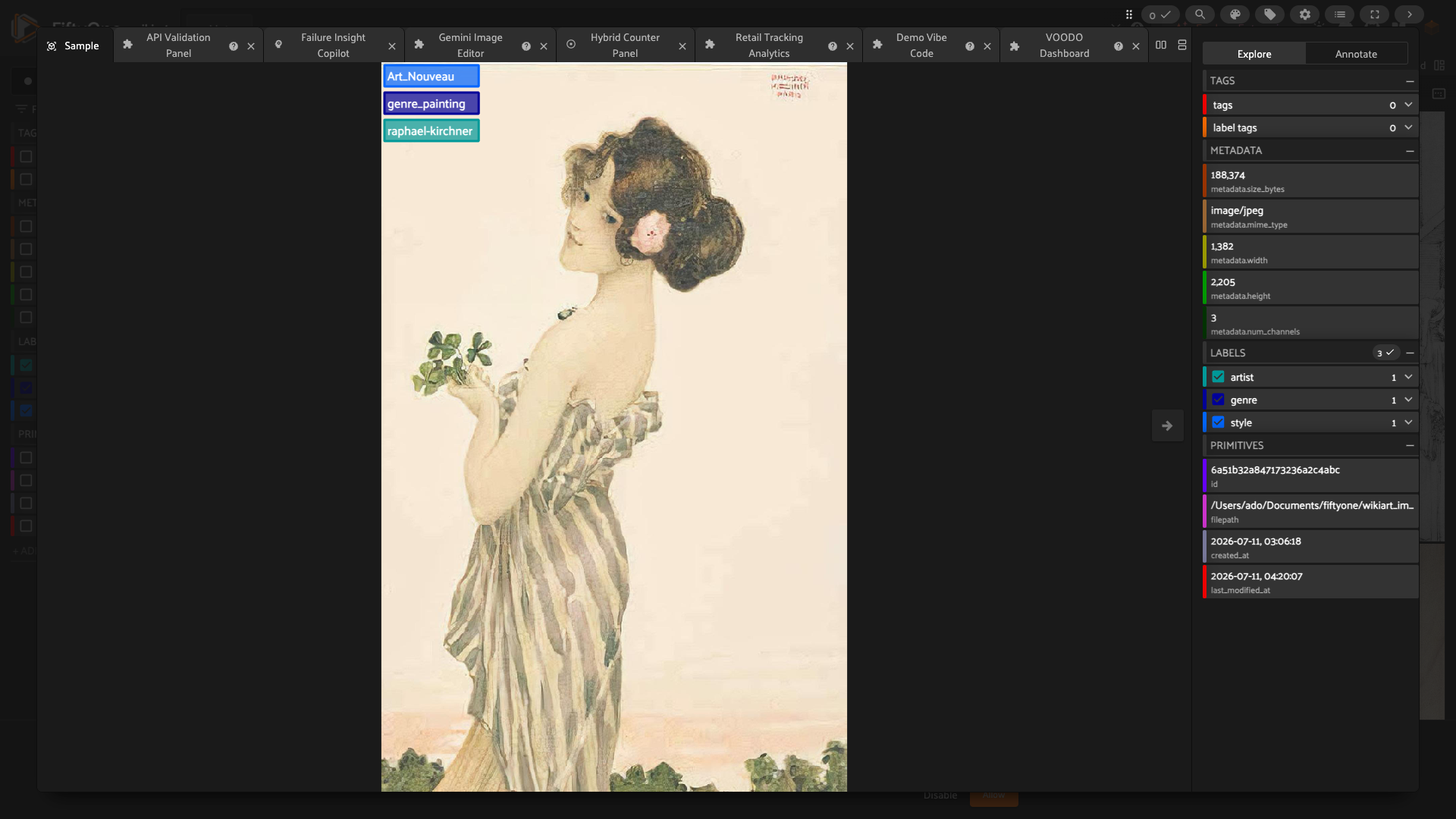Open the Failure Insight Copilot tab
The height and width of the screenshot is (819, 1456).
coord(333,45)
